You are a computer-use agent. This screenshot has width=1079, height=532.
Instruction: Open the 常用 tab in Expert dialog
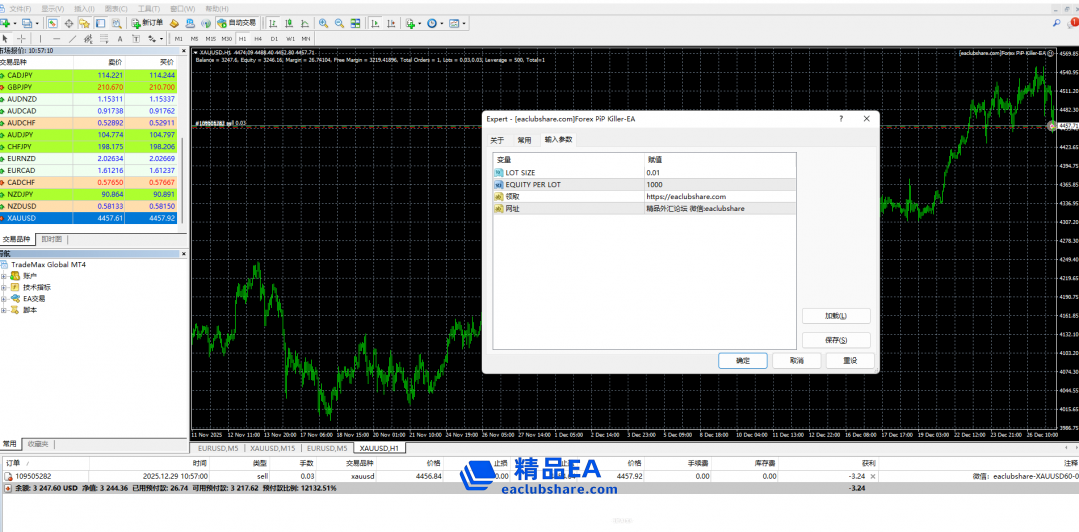(524, 140)
